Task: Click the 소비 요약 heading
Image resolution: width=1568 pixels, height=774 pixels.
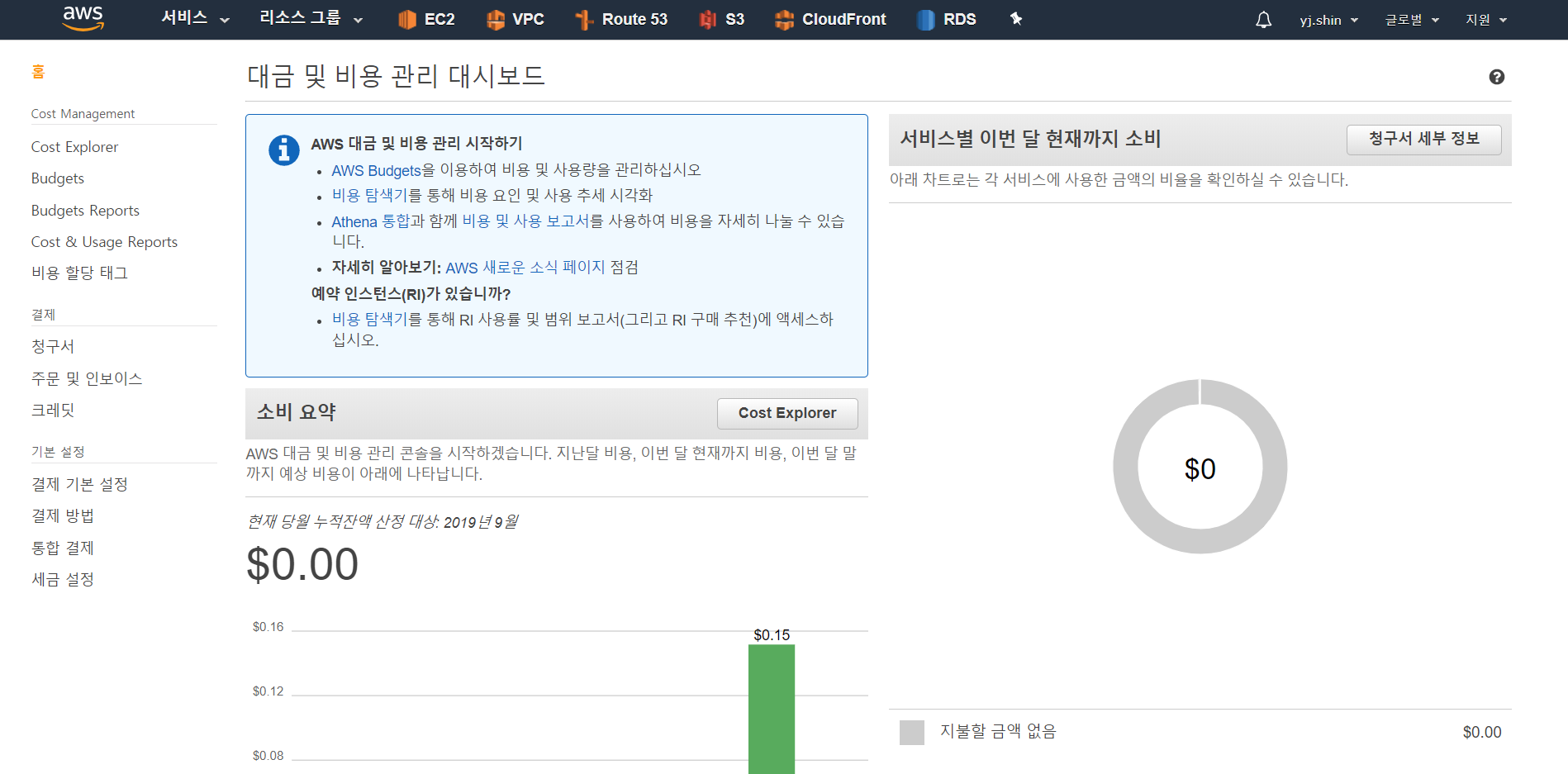Action: pyautogui.click(x=297, y=412)
